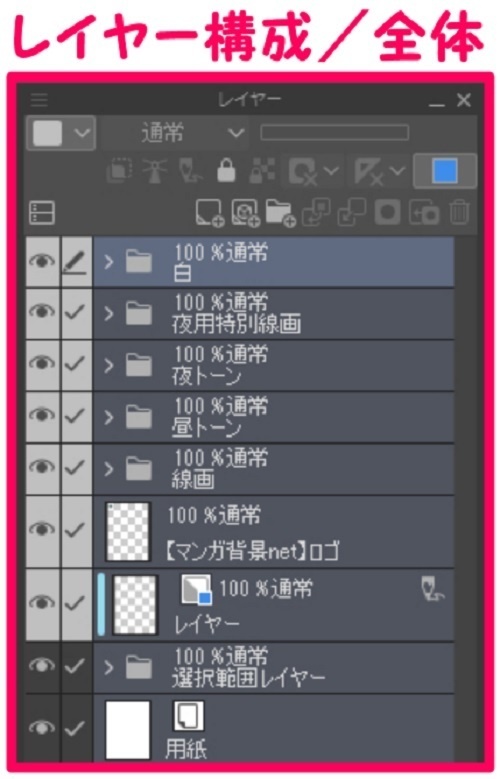
Task: Click the new vector layer icon
Action: click(245, 213)
